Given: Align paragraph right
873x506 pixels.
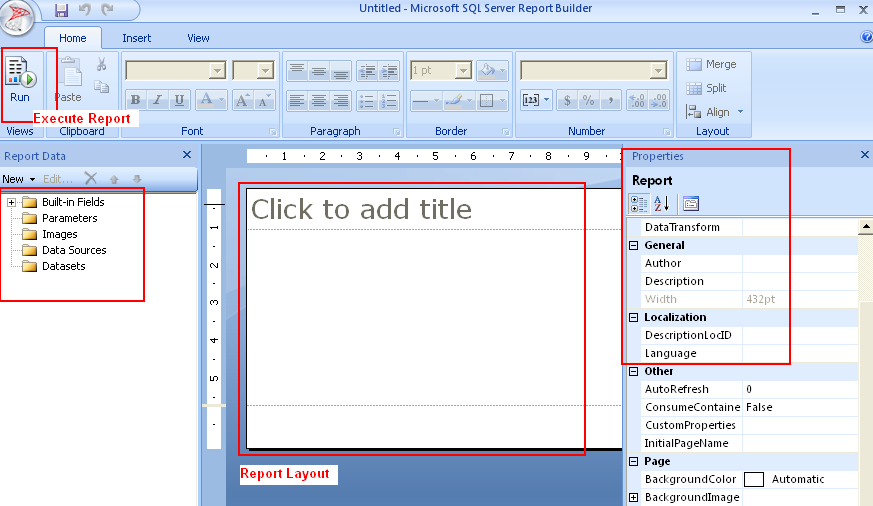Looking at the screenshot, I should click(340, 100).
